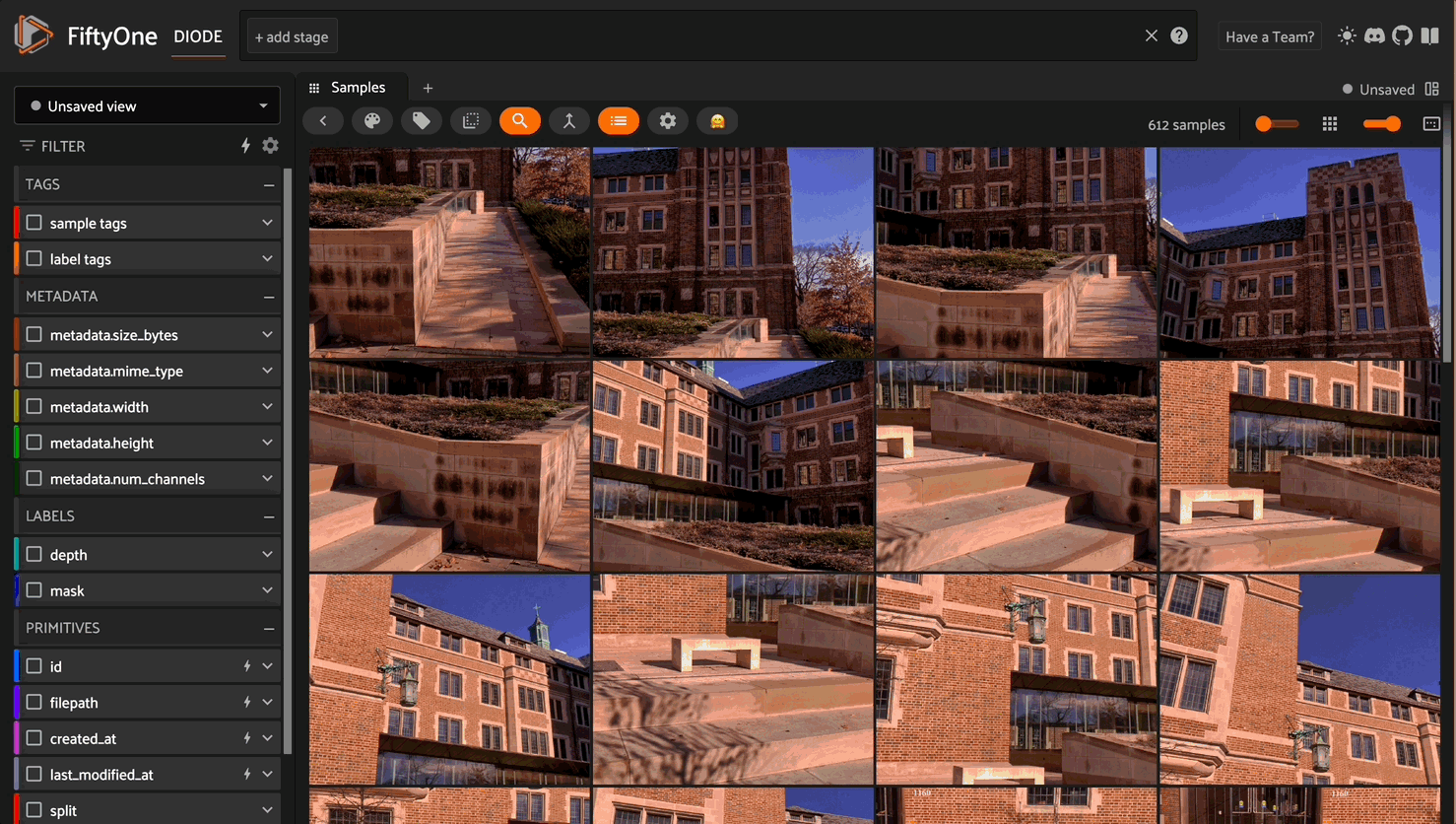Viewport: 1456px width, 824px height.
Task: Clear the view bar with X icon
Action: click(x=1151, y=35)
